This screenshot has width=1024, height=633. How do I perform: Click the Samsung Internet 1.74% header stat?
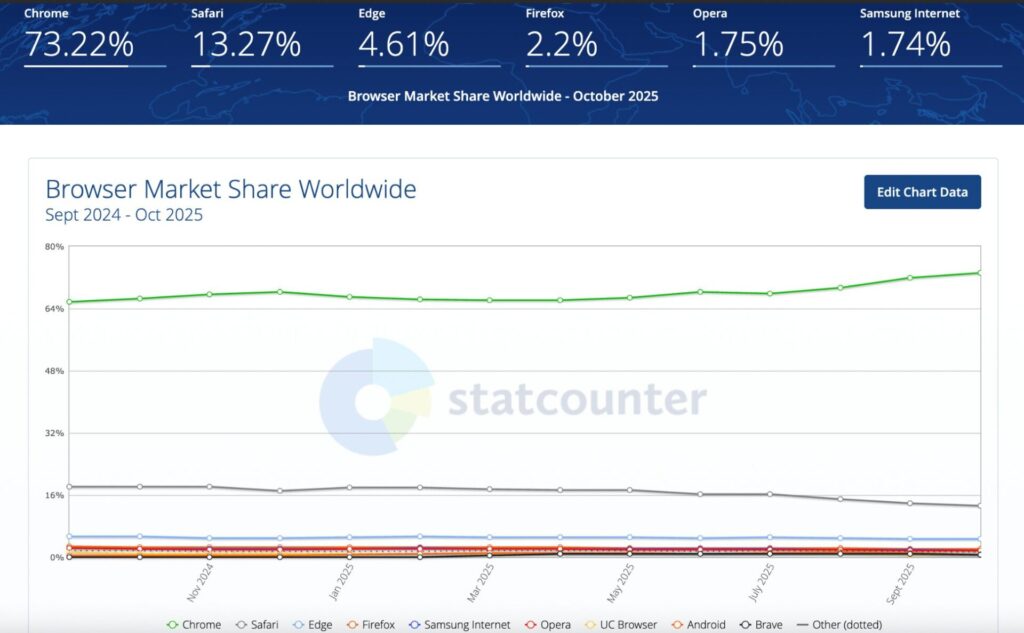click(905, 44)
